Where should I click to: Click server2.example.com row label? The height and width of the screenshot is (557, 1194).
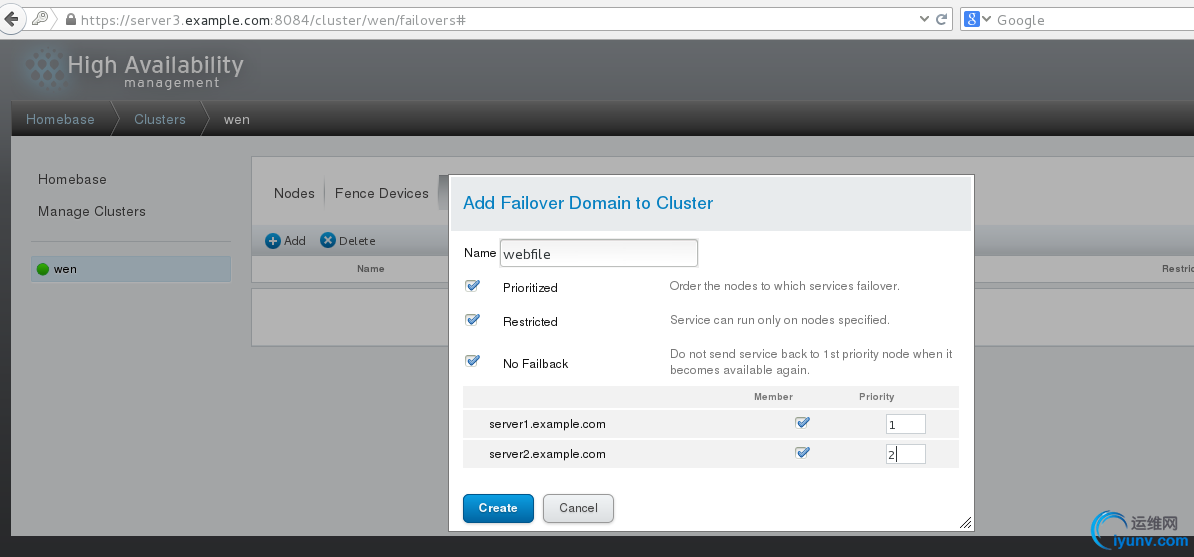(x=548, y=454)
